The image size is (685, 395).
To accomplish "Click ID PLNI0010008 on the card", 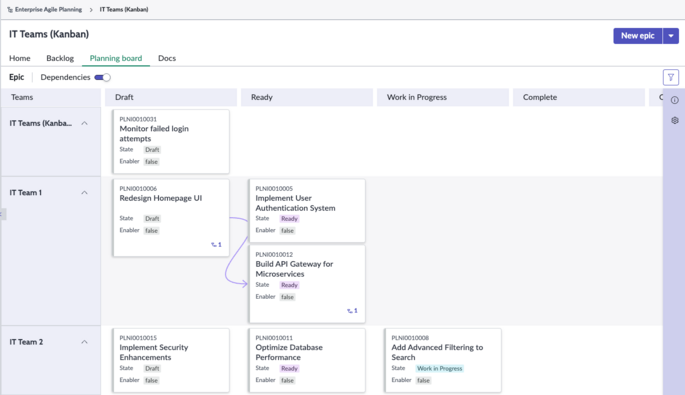I will 410,338.
